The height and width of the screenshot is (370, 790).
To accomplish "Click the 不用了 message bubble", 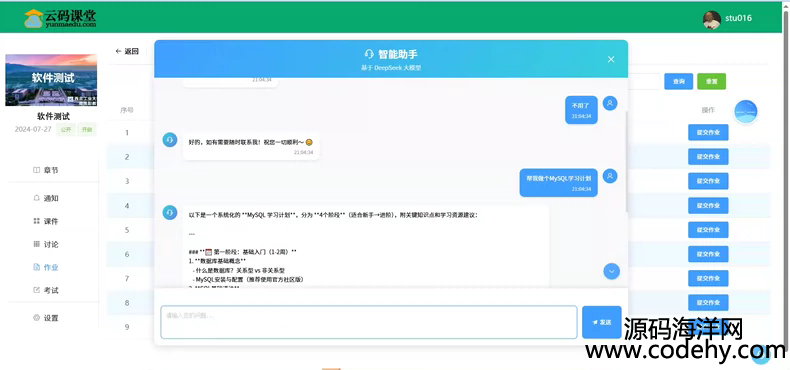I will pyautogui.click(x=581, y=110).
